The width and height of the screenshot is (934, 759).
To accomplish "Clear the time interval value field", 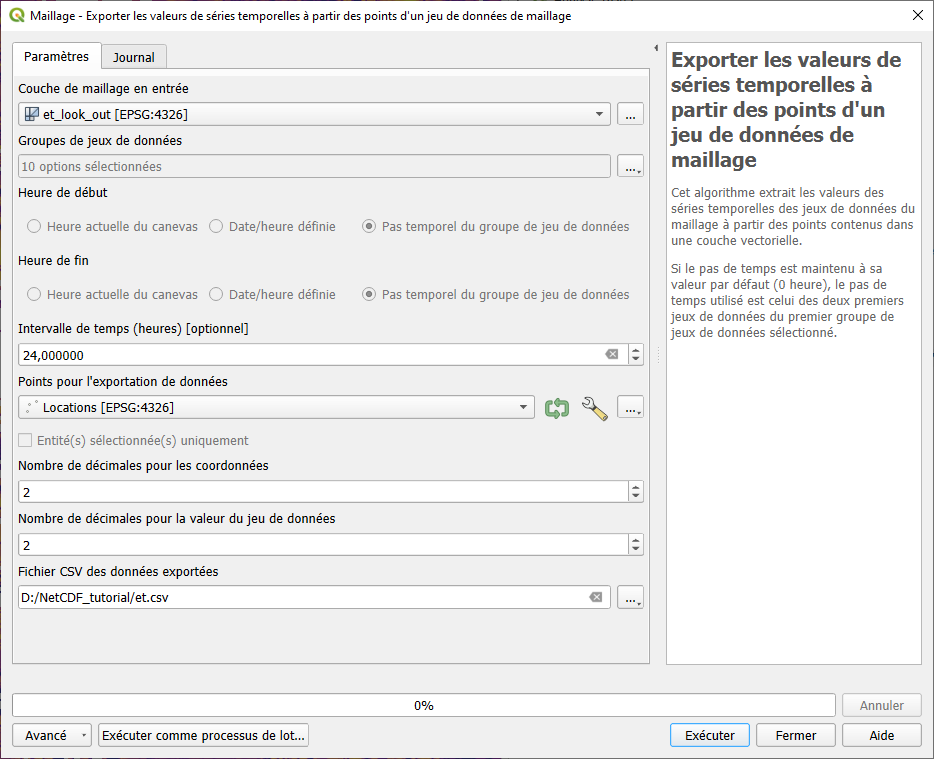I will [x=612, y=355].
